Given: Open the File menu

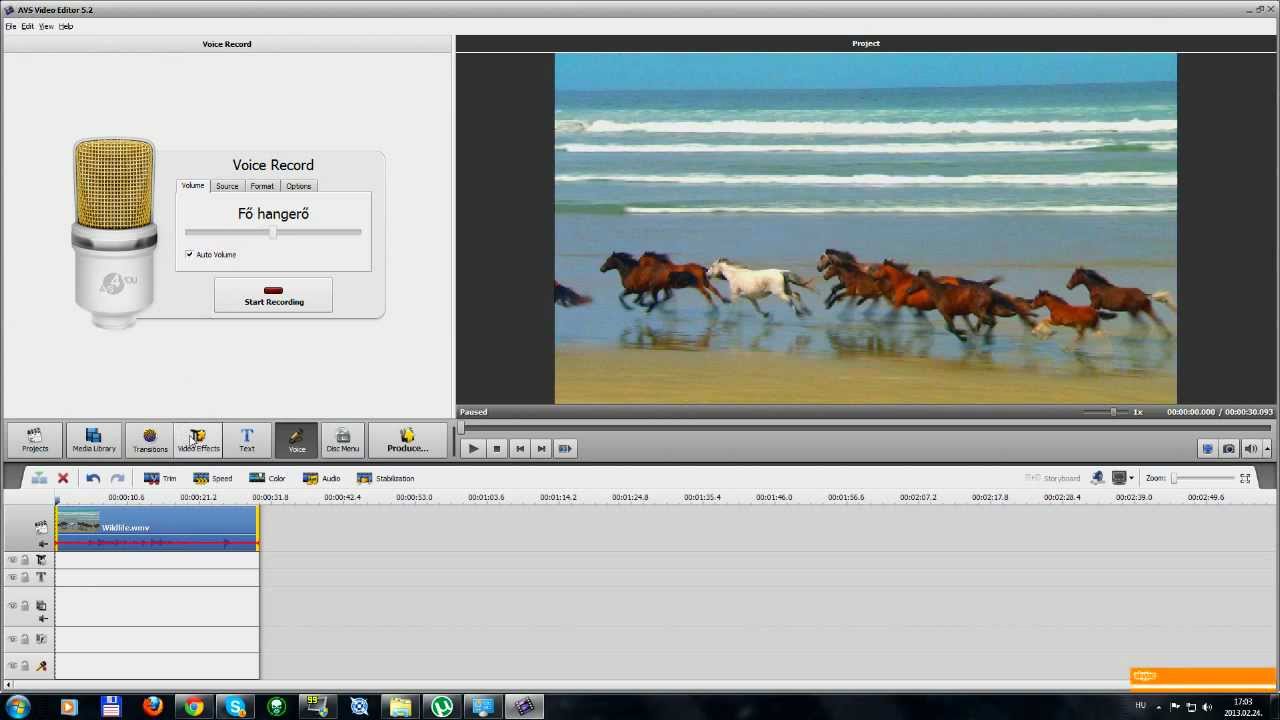Looking at the screenshot, I should 10,26.
